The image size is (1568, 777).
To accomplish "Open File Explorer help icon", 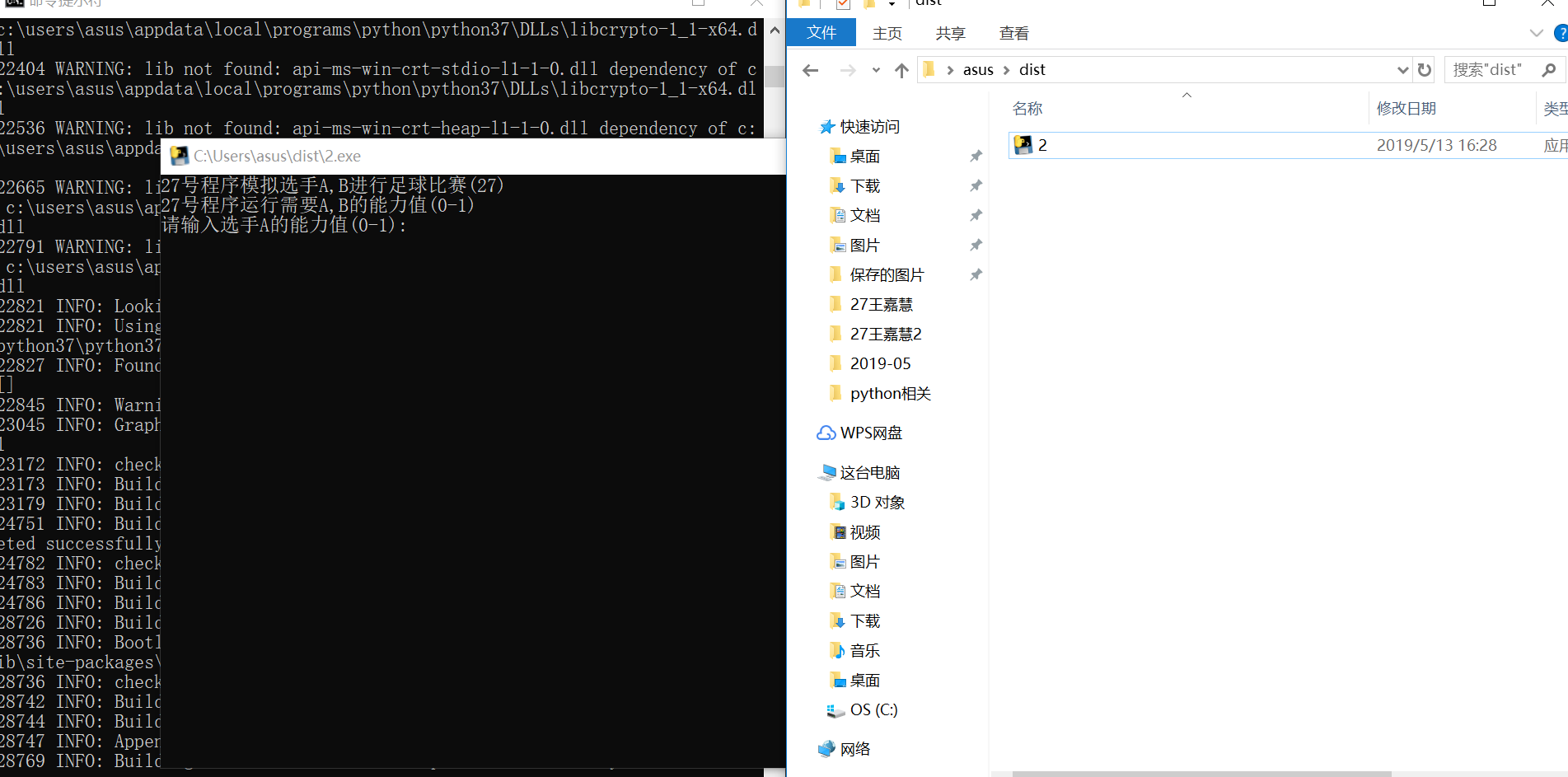I will [x=1561, y=33].
